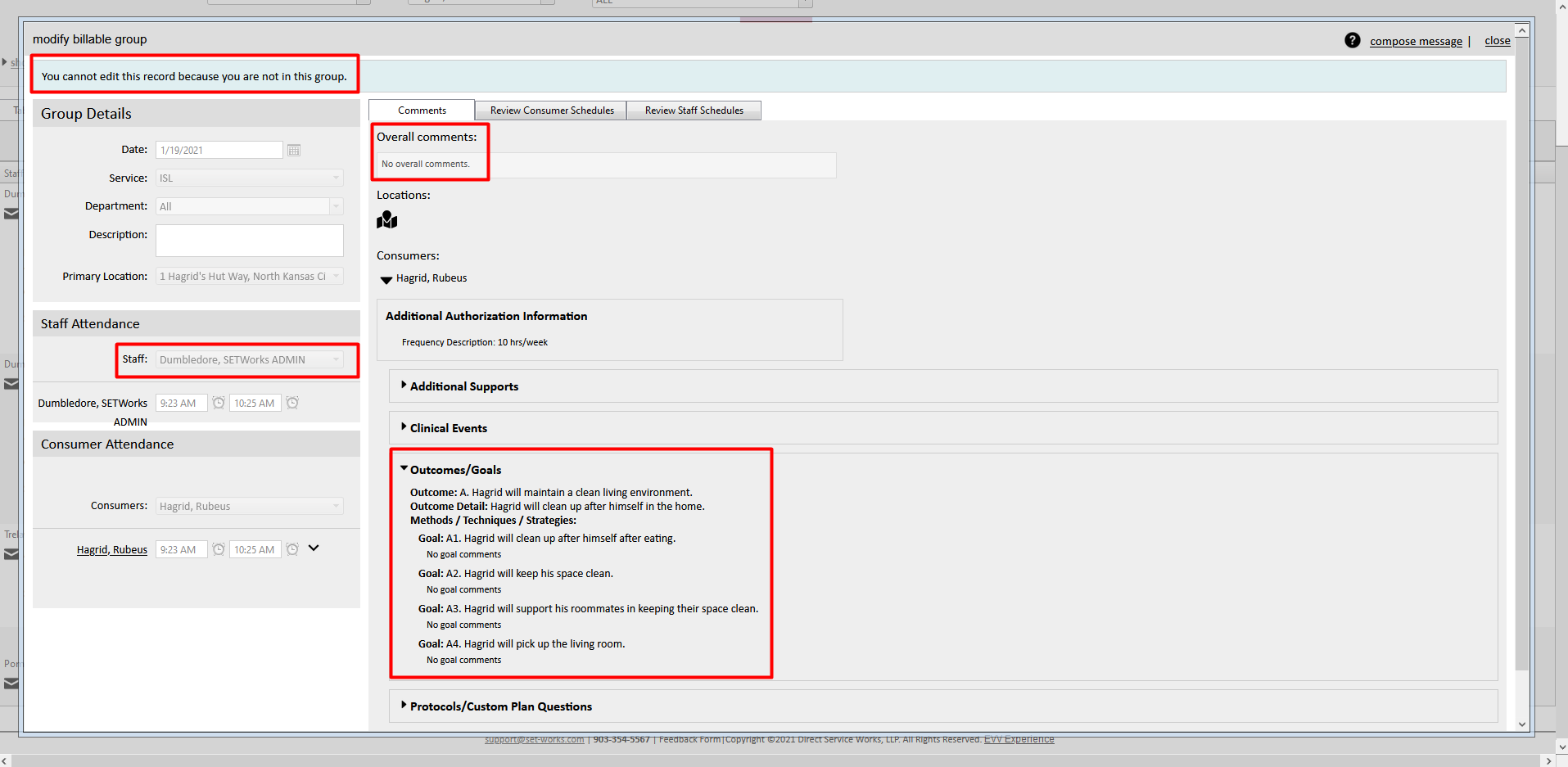Click the goal A1 clean up after eating text

click(547, 539)
